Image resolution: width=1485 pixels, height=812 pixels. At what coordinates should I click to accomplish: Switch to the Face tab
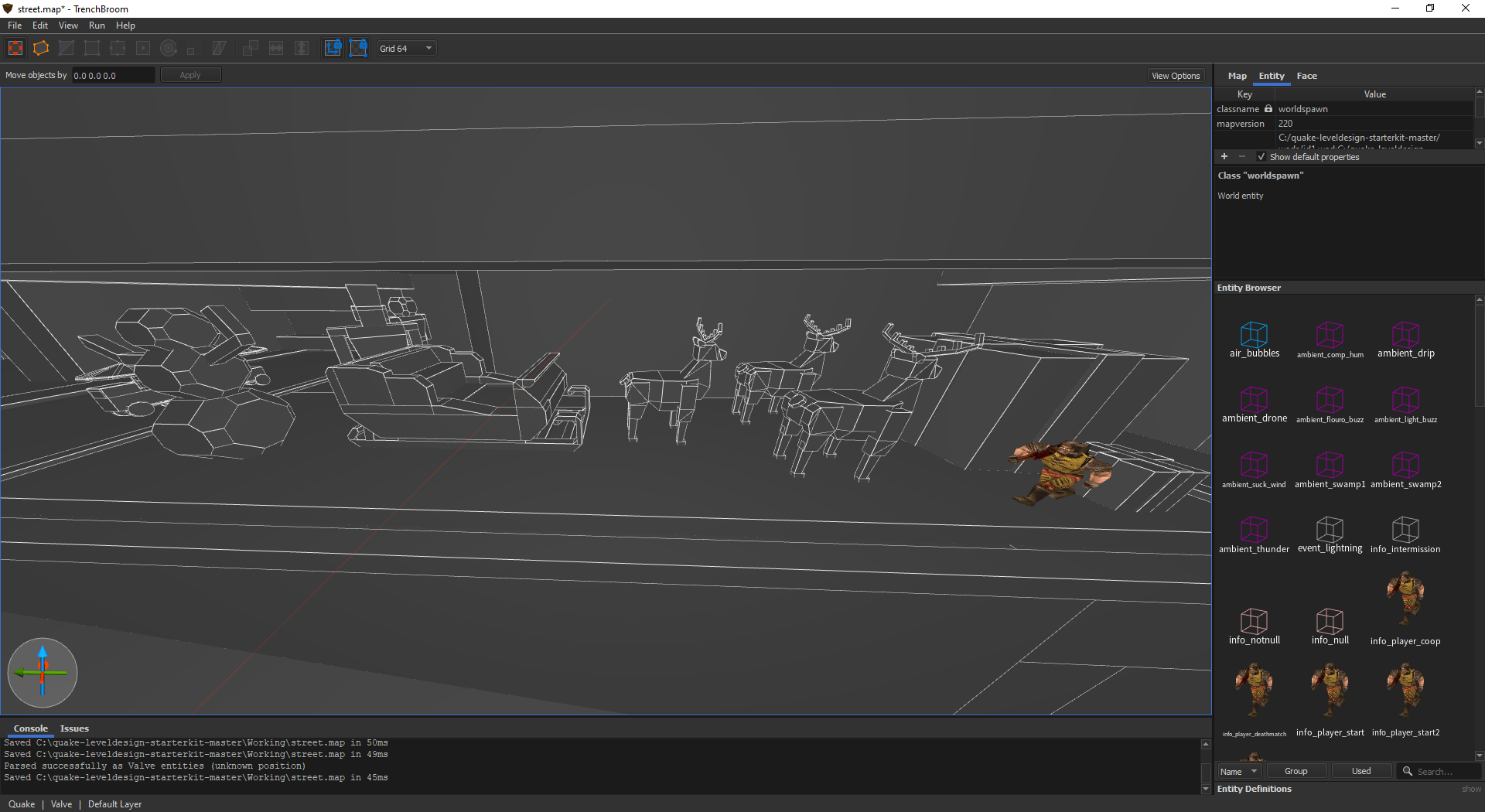pos(1306,76)
